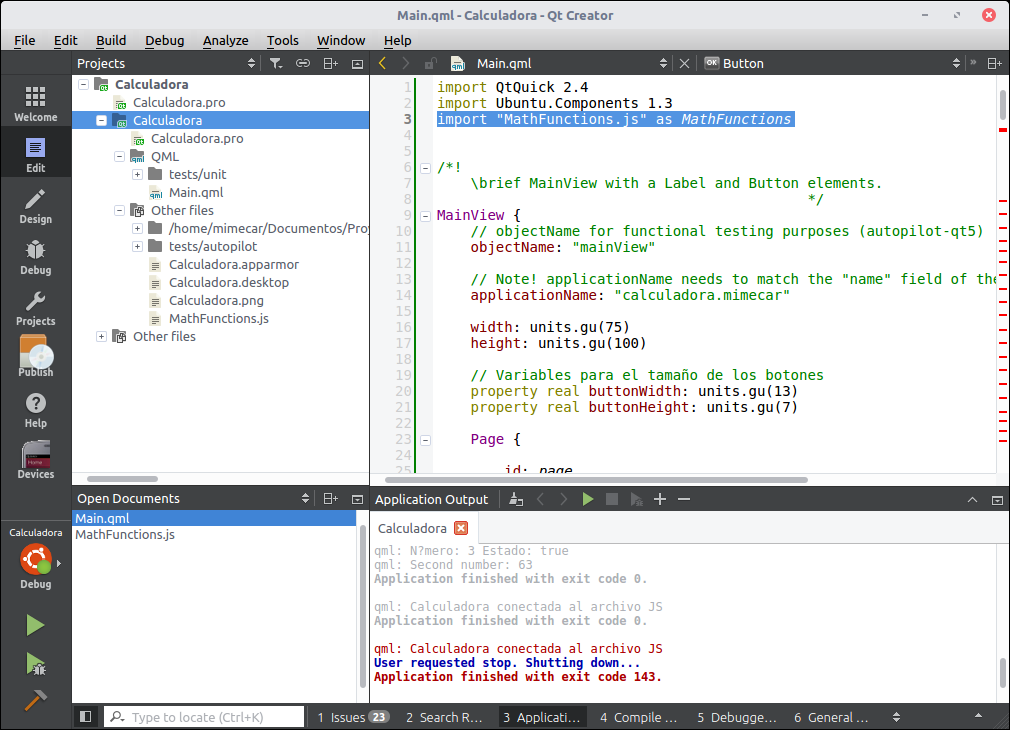Synchronize Projects tree with editor
The height and width of the screenshot is (730, 1010).
(x=303, y=63)
